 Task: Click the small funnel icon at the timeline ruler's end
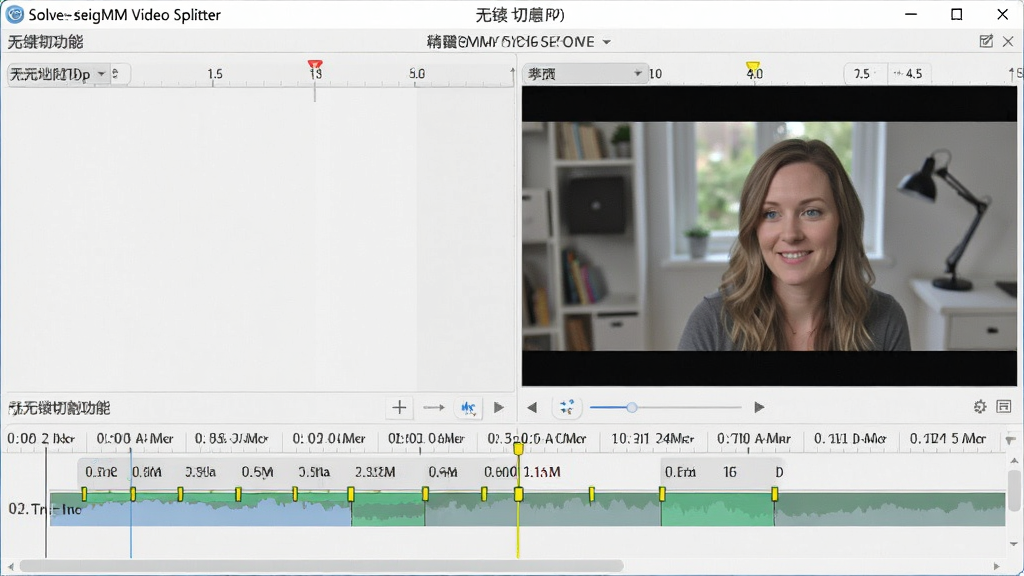[x=1010, y=440]
